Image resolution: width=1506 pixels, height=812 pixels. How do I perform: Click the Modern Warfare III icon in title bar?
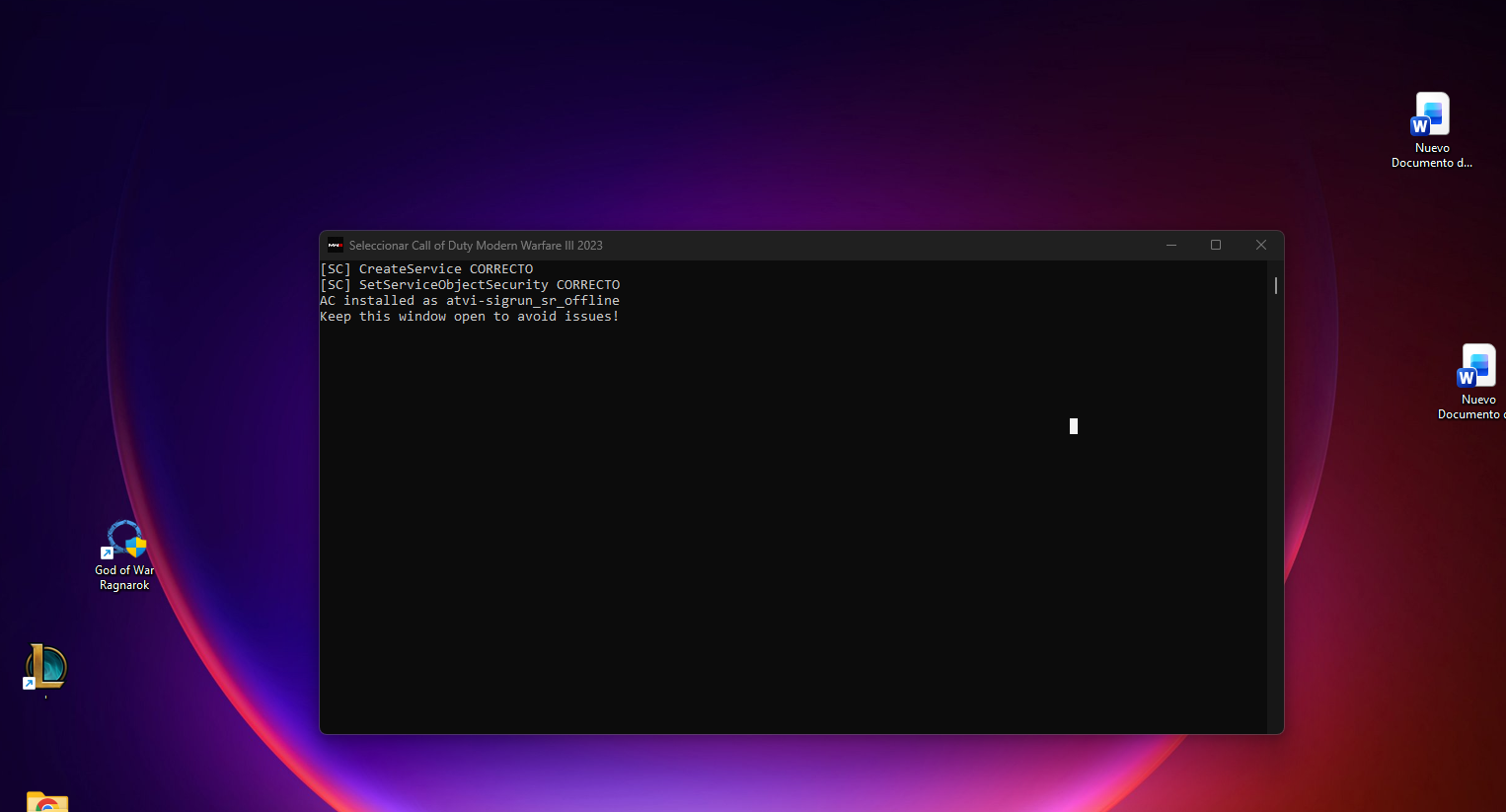[336, 246]
